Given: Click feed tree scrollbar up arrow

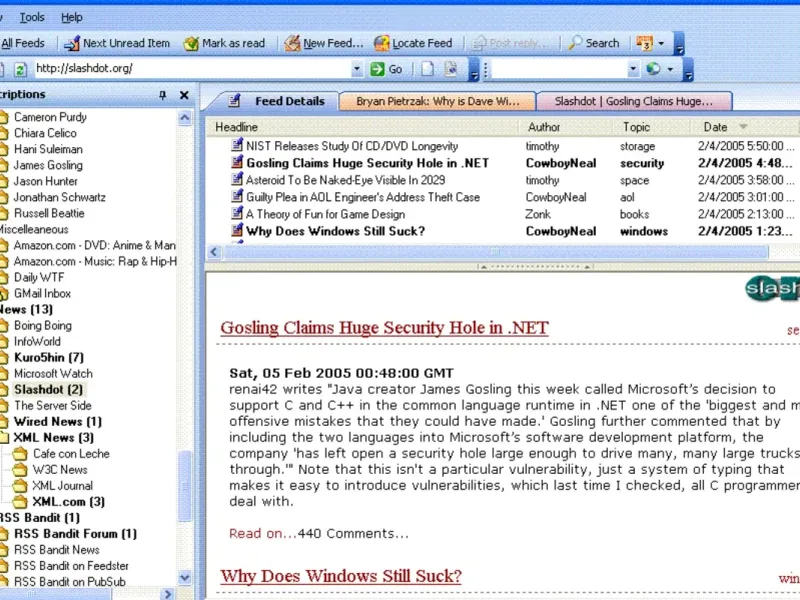Looking at the screenshot, I should 185,118.
